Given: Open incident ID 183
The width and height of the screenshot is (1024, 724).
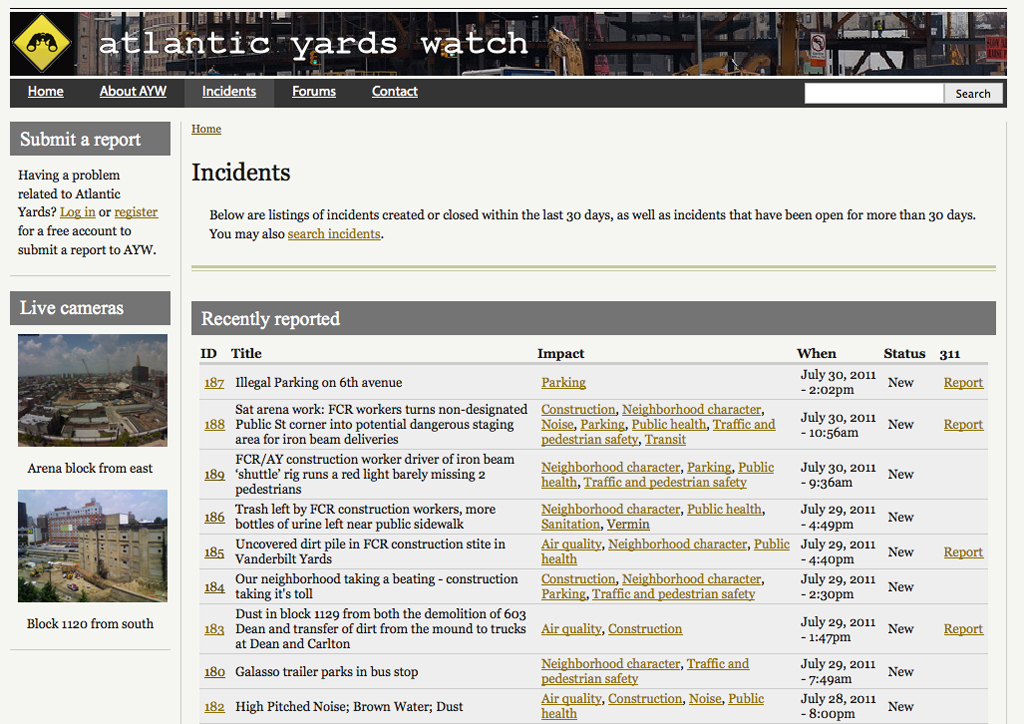Looking at the screenshot, I should 214,629.
